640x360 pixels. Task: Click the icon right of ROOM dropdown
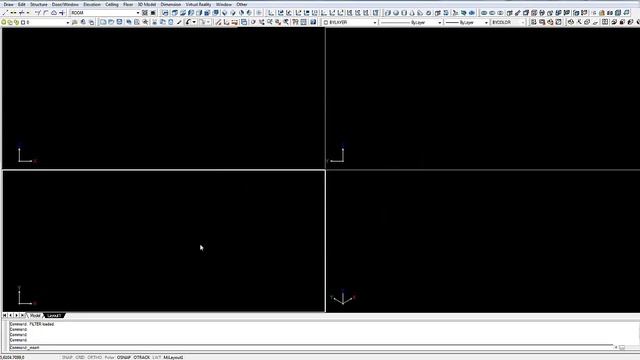point(145,13)
